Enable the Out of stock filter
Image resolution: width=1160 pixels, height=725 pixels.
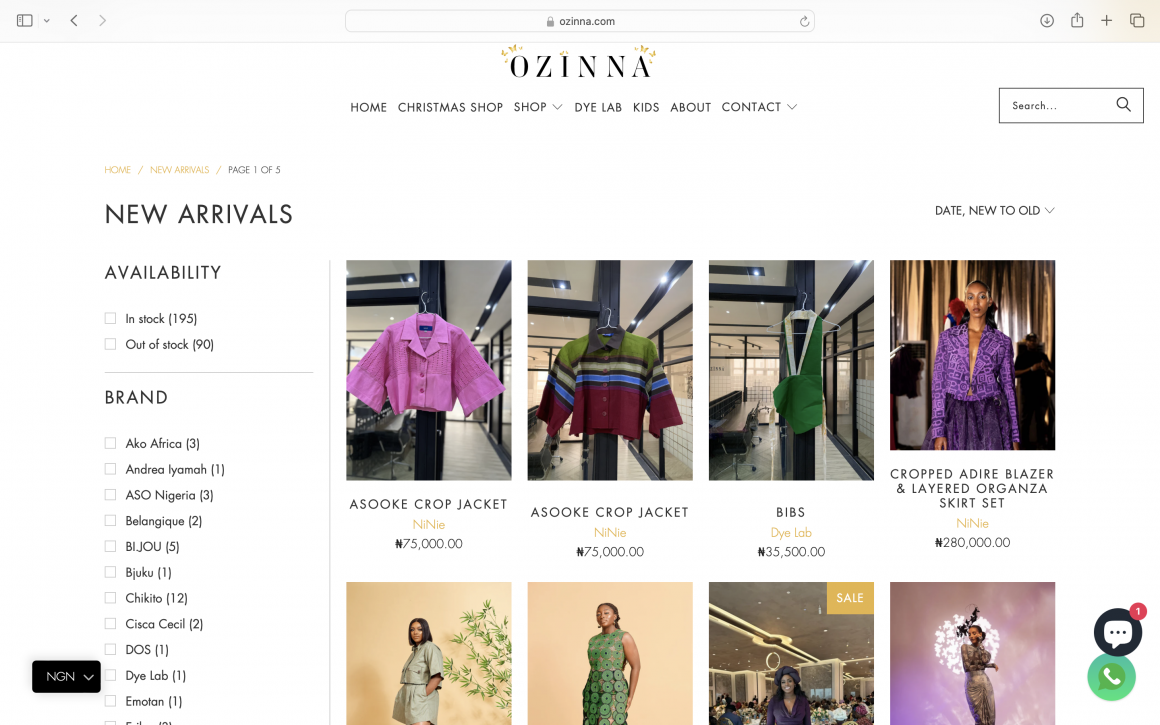click(x=110, y=344)
